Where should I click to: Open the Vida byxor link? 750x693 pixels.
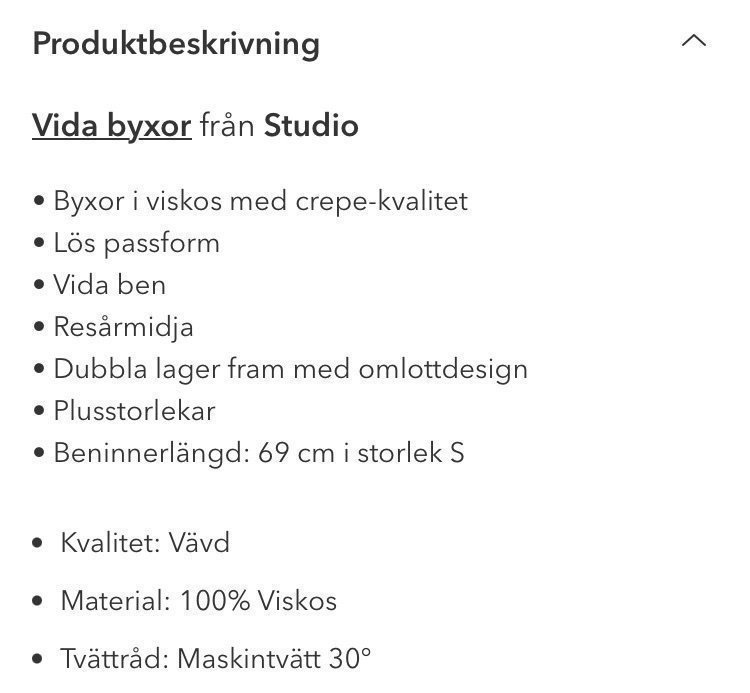[112, 127]
